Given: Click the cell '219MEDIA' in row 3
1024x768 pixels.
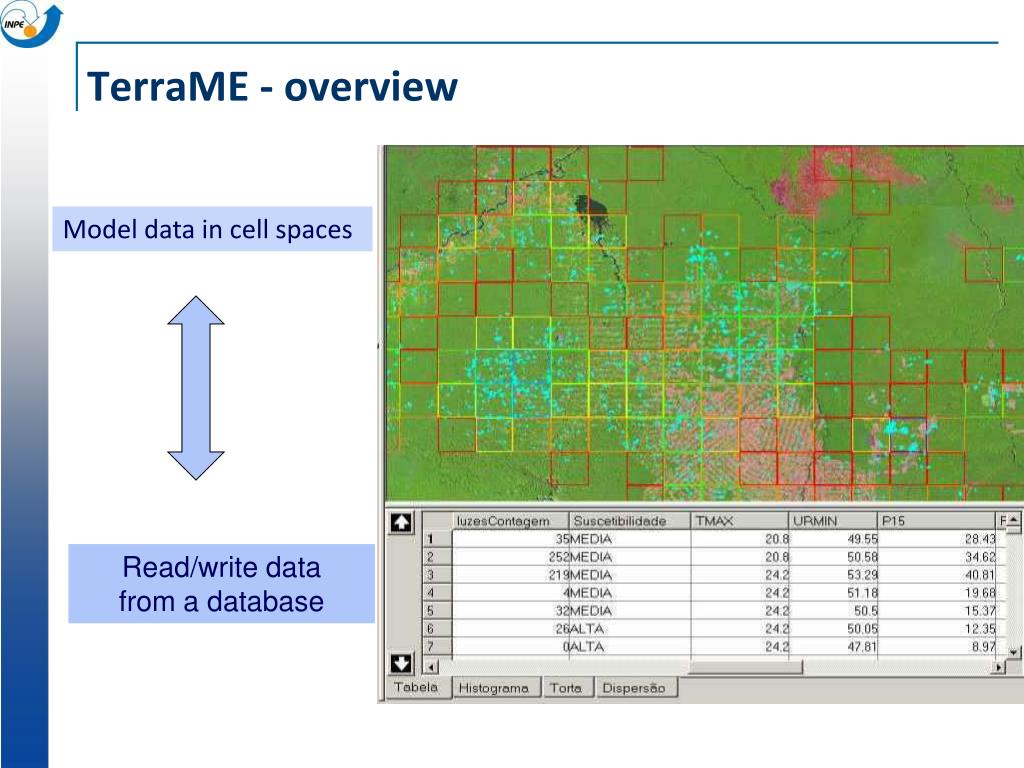Looking at the screenshot, I should [x=580, y=575].
